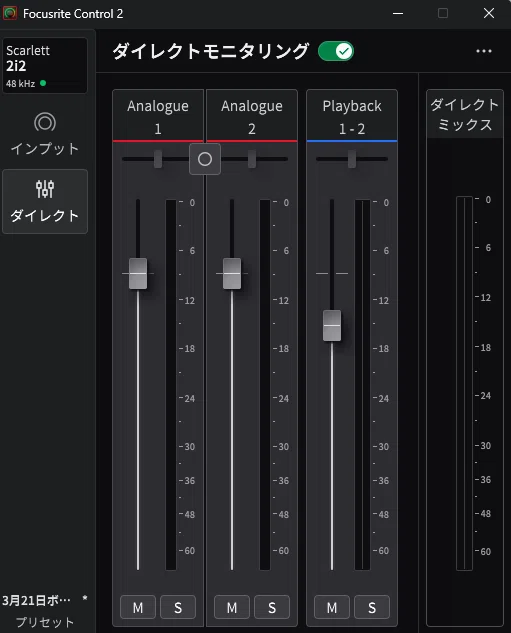This screenshot has height=633, width=511.
Task: Click the Analogue 2 channel header
Action: coord(252,117)
